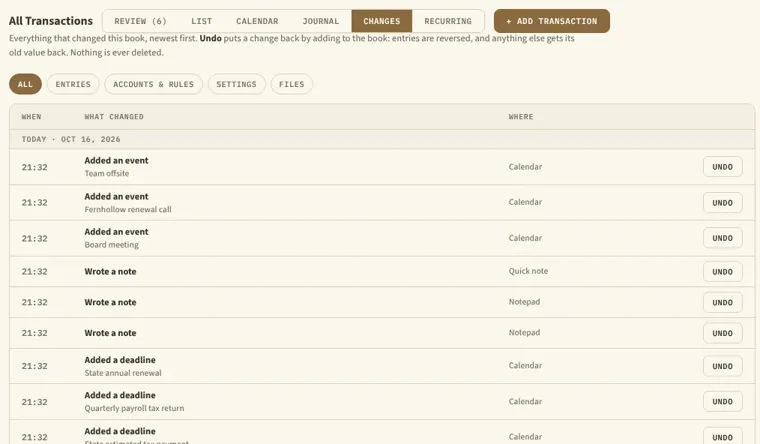Image resolution: width=760 pixels, height=444 pixels.
Task: Open the Review (6) tab
Action: click(x=141, y=21)
